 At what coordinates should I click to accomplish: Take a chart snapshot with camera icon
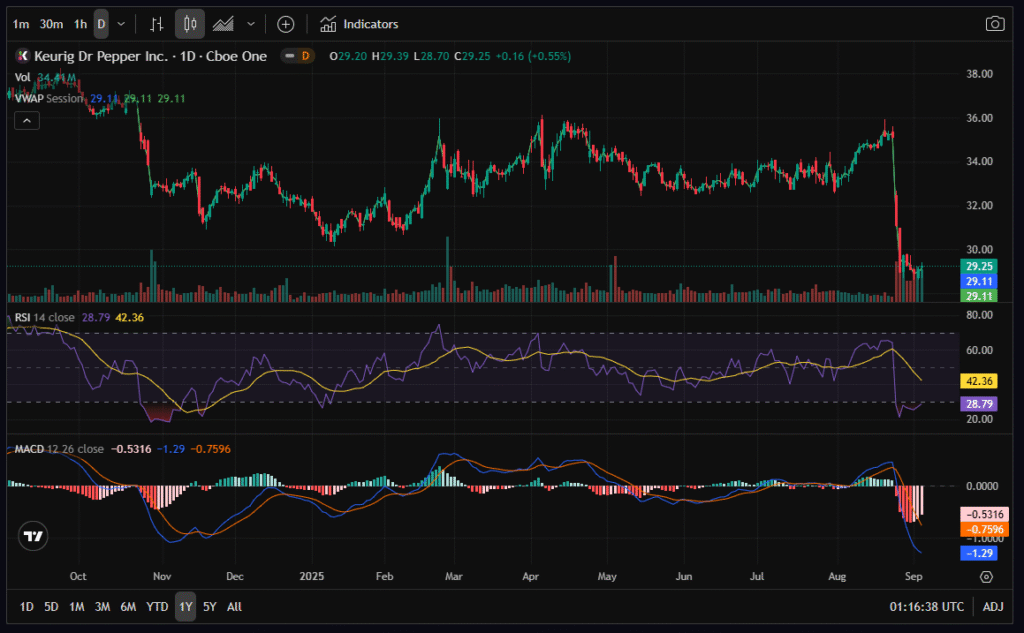point(994,24)
